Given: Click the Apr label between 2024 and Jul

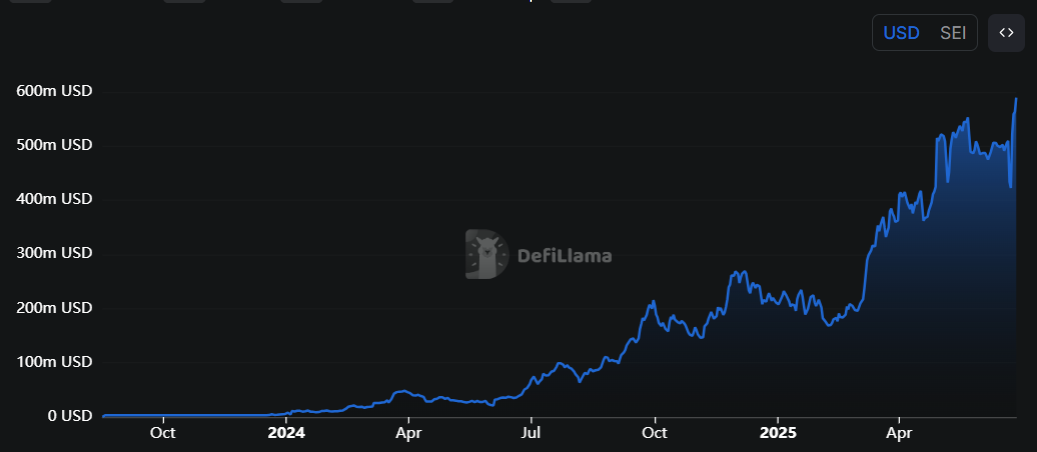Looking at the screenshot, I should 408,433.
